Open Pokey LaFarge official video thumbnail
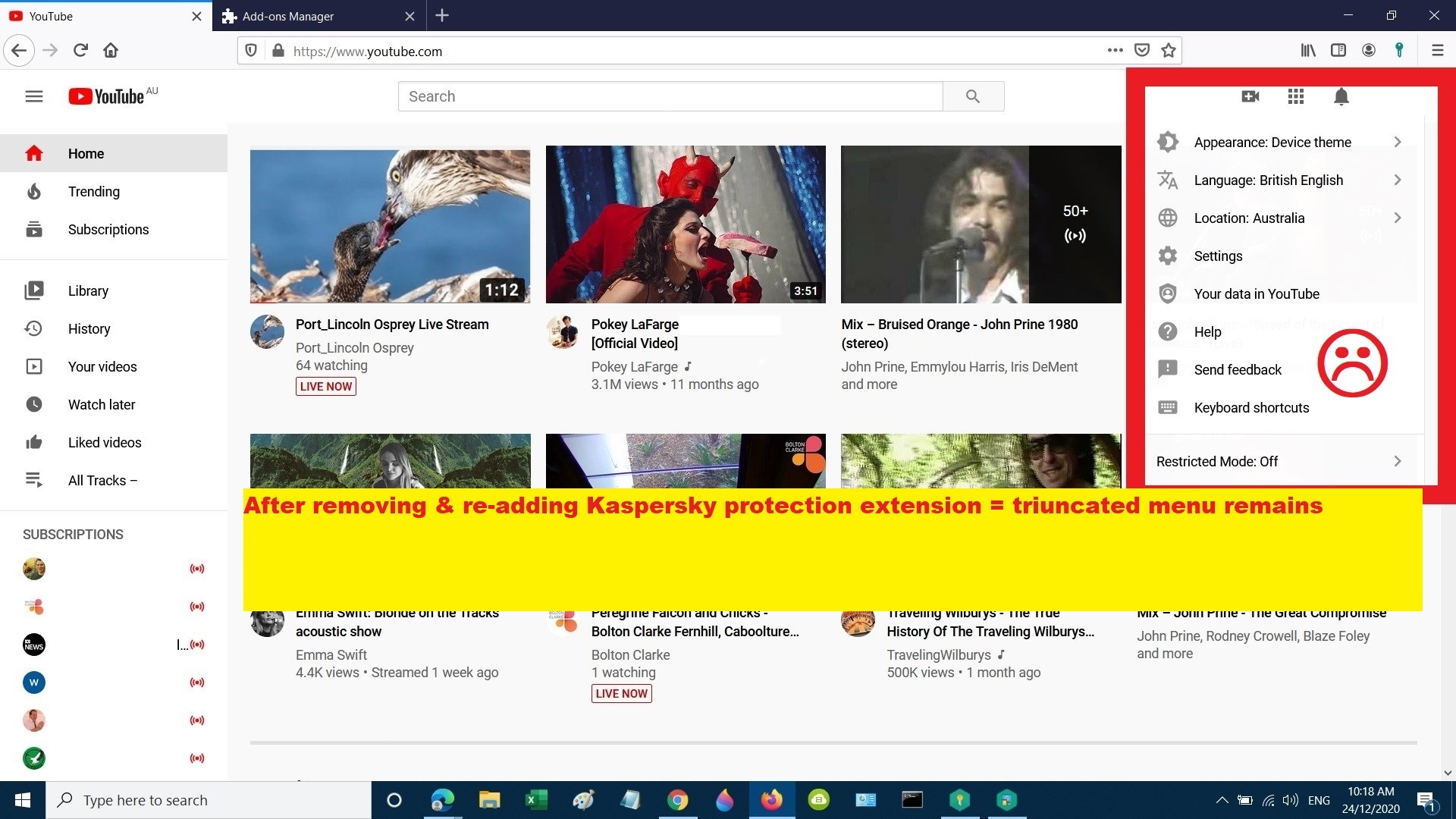The height and width of the screenshot is (819, 1456). 686,224
